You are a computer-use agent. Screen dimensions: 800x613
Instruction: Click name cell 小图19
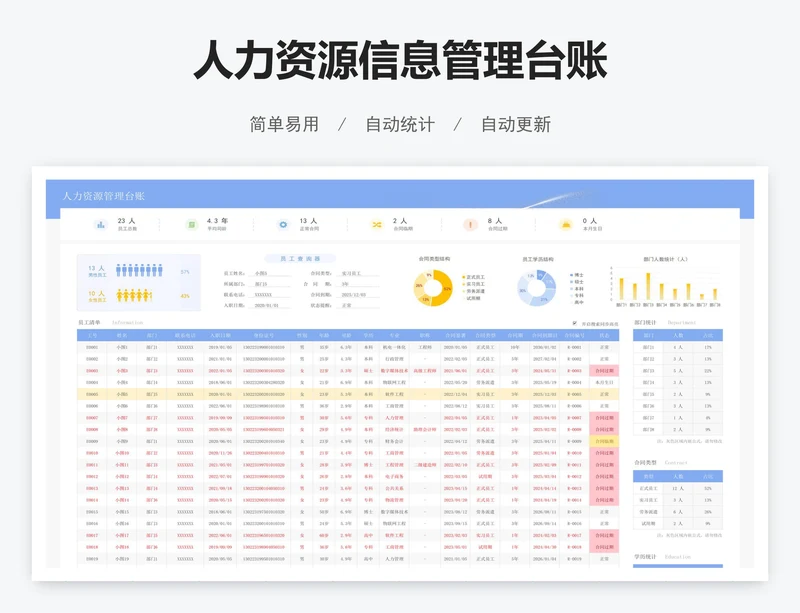[x=122, y=559]
